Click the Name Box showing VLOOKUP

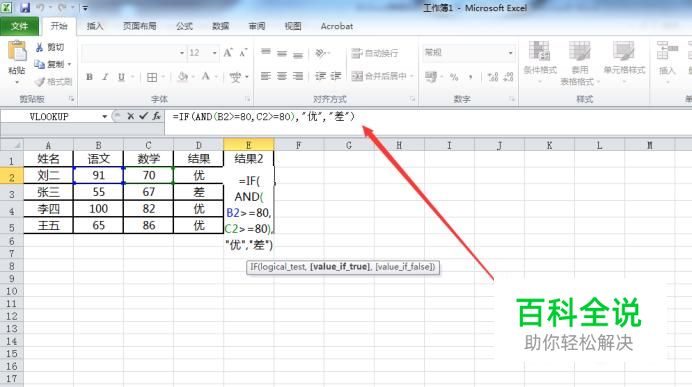coord(50,116)
